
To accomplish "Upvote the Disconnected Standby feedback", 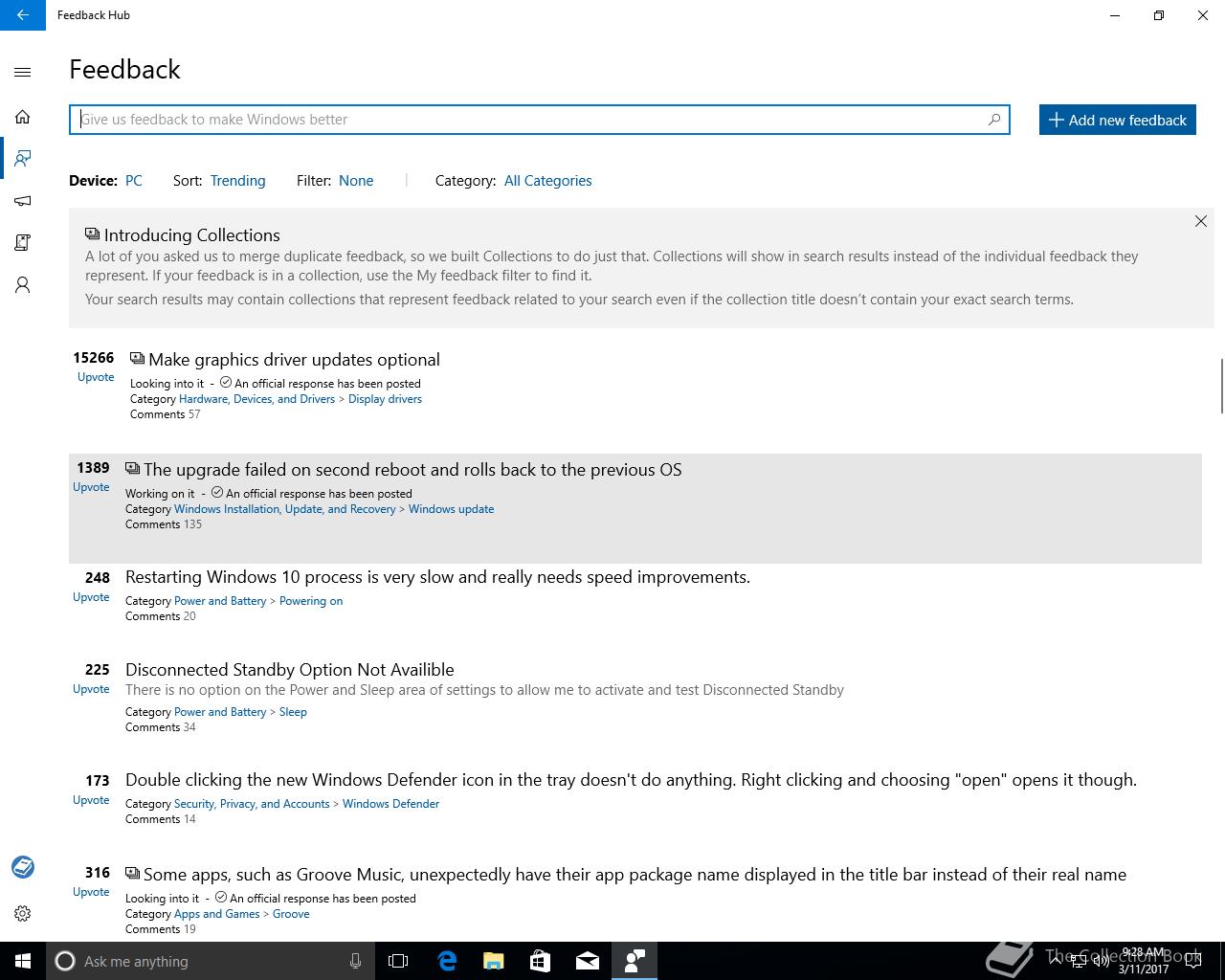I will [91, 689].
